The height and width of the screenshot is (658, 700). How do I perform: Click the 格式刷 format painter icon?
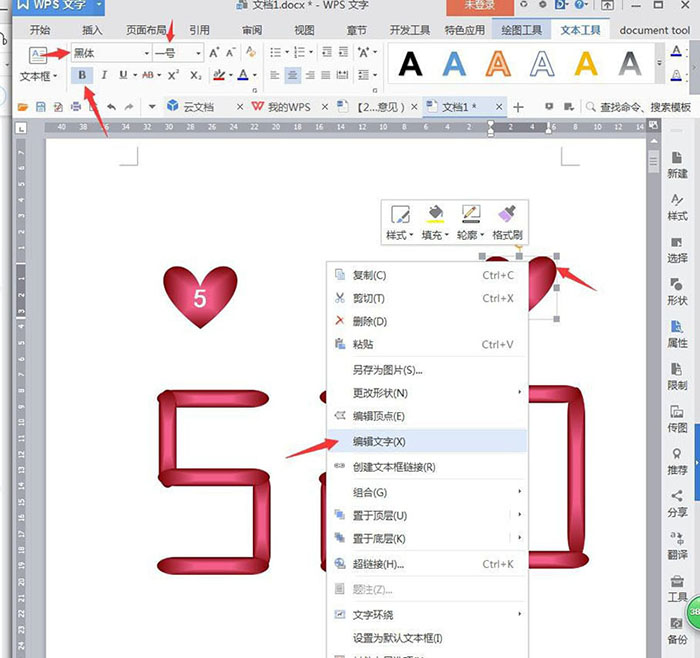507,222
